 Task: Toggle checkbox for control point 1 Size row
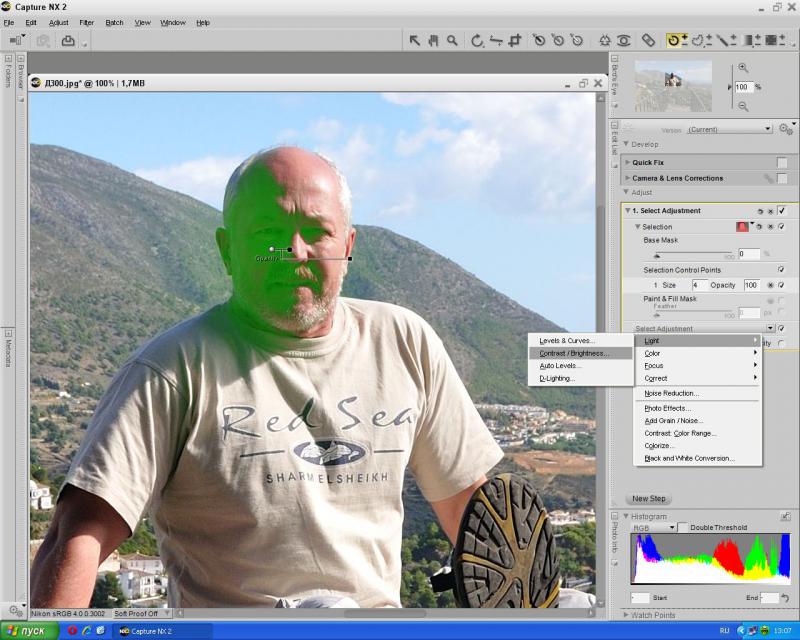click(x=781, y=285)
